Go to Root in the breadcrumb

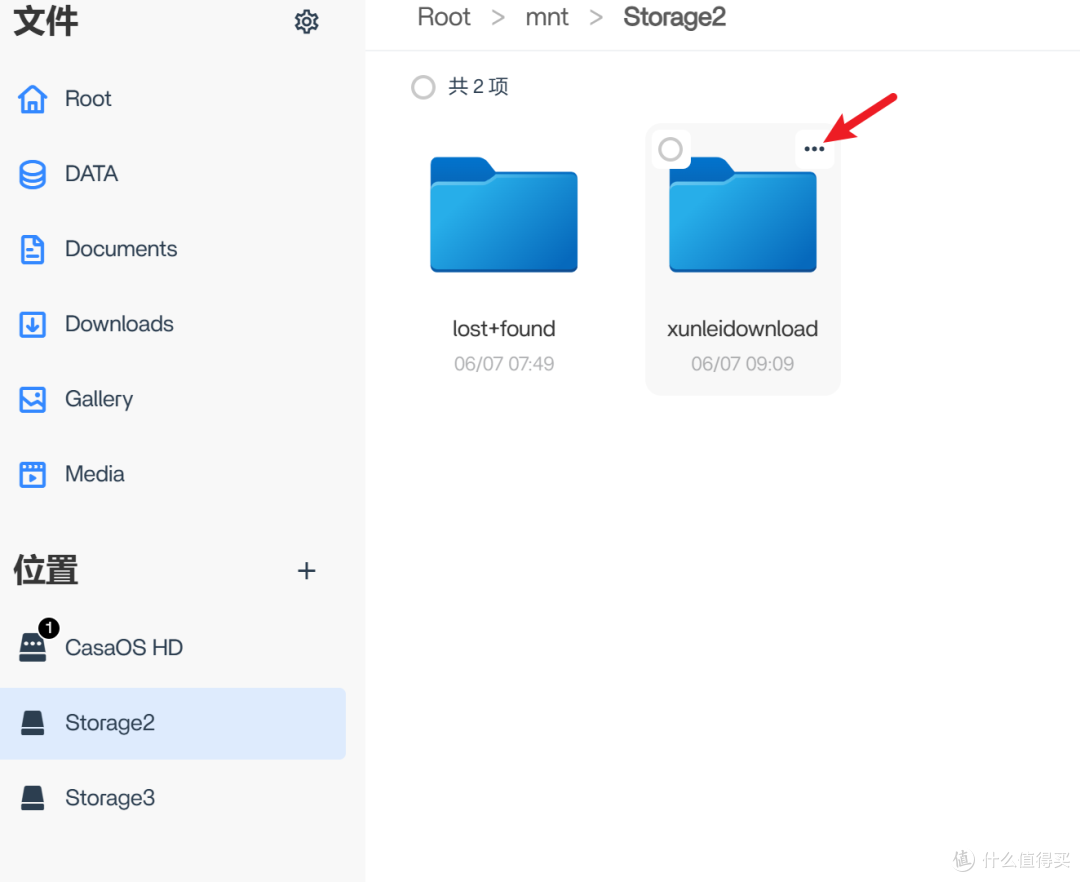coord(444,17)
